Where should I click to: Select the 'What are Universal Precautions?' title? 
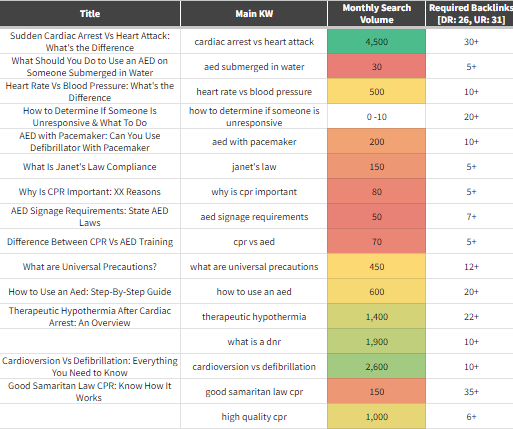pos(90,267)
